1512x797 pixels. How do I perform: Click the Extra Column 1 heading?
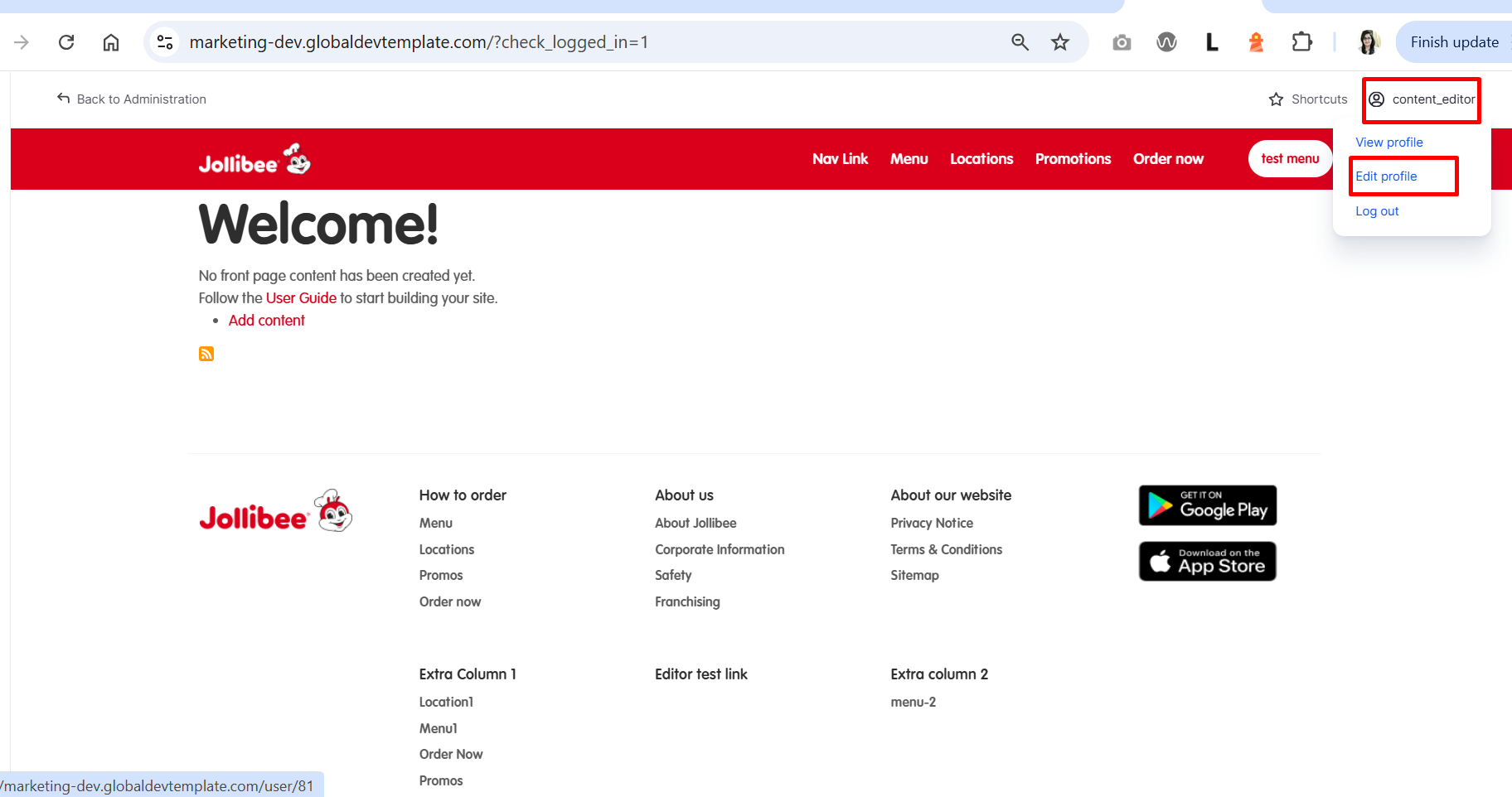468,674
